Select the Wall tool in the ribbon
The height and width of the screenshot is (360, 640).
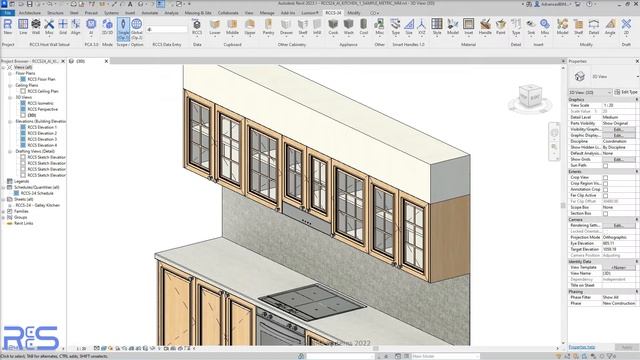[36, 27]
